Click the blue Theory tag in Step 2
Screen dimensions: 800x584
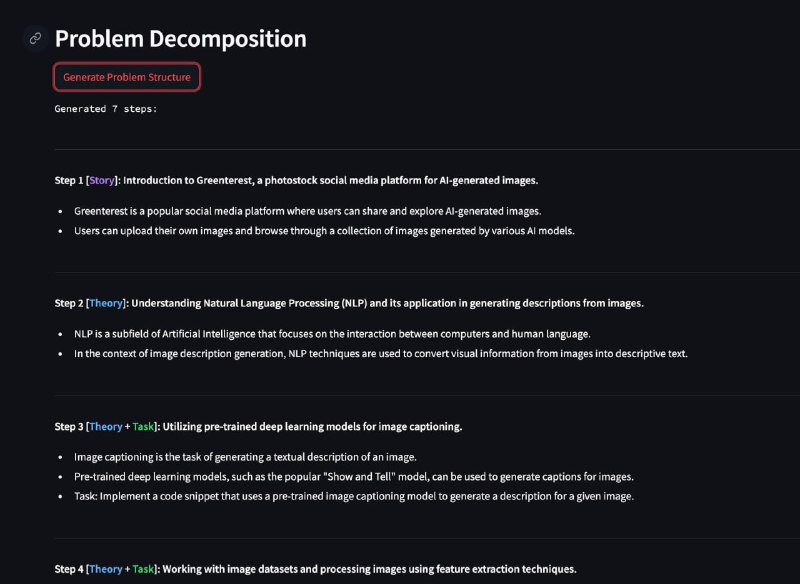pyautogui.click(x=106, y=303)
